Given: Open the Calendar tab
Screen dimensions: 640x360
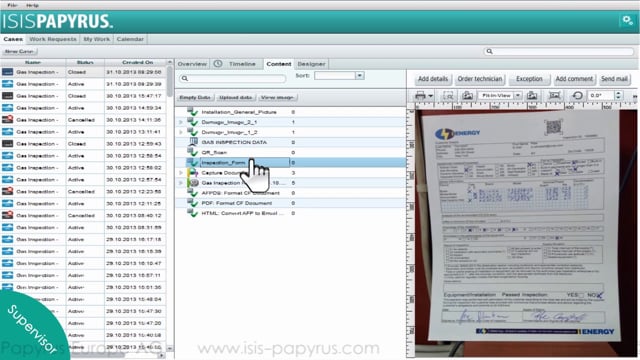Looking at the screenshot, I should (x=130, y=39).
